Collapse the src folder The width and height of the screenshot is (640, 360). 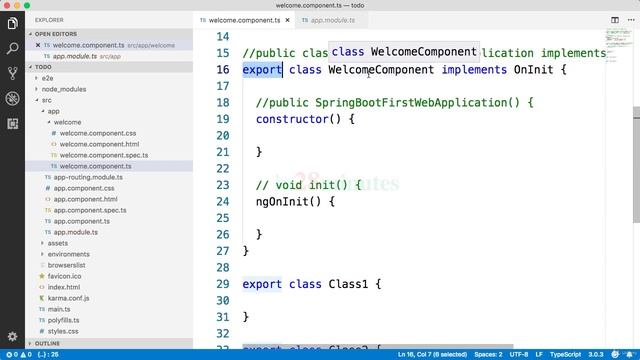tap(47, 100)
